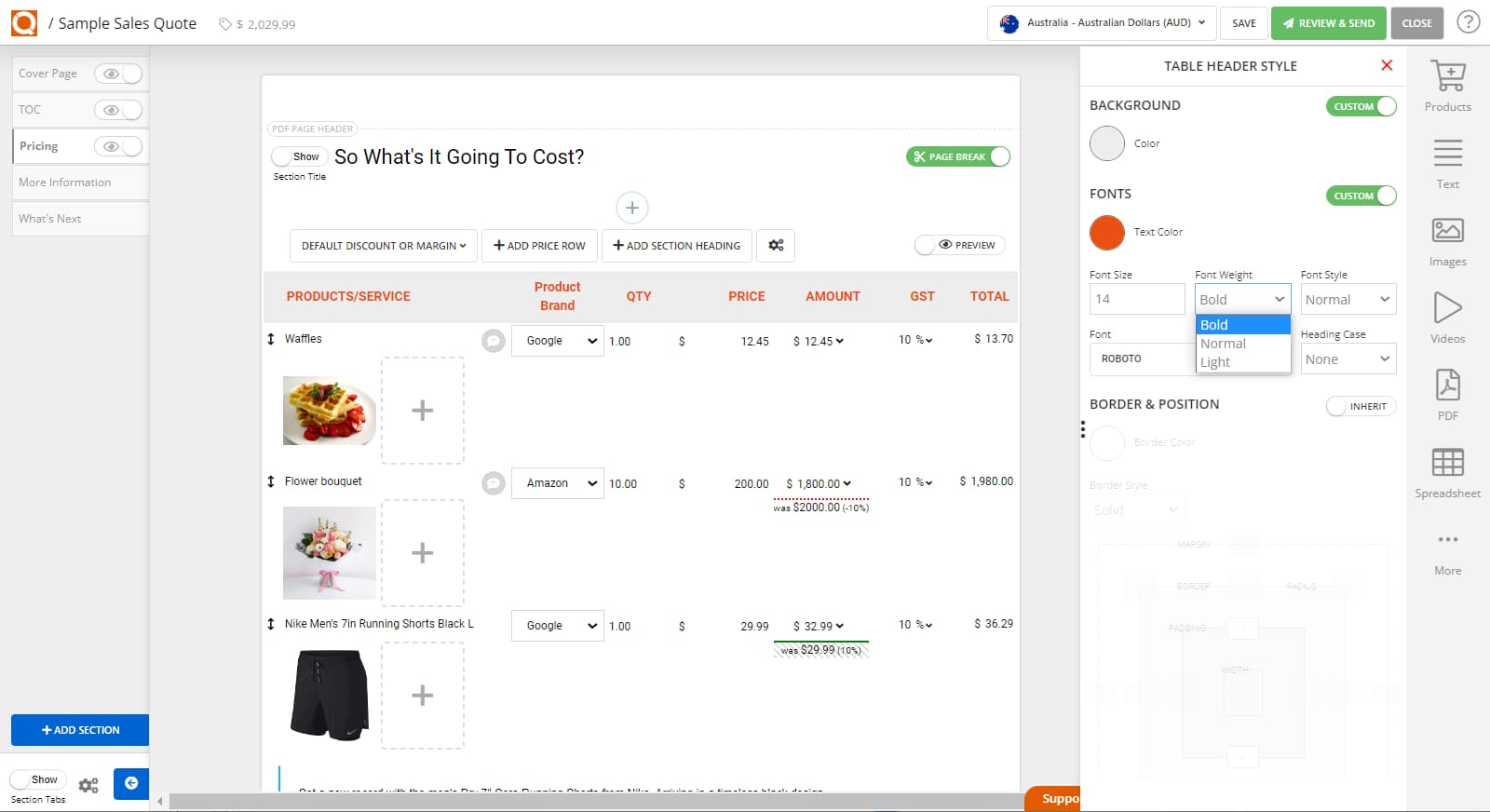Toggle Border & Position Inherit switch
The image size is (1490, 812).
tap(1361, 406)
